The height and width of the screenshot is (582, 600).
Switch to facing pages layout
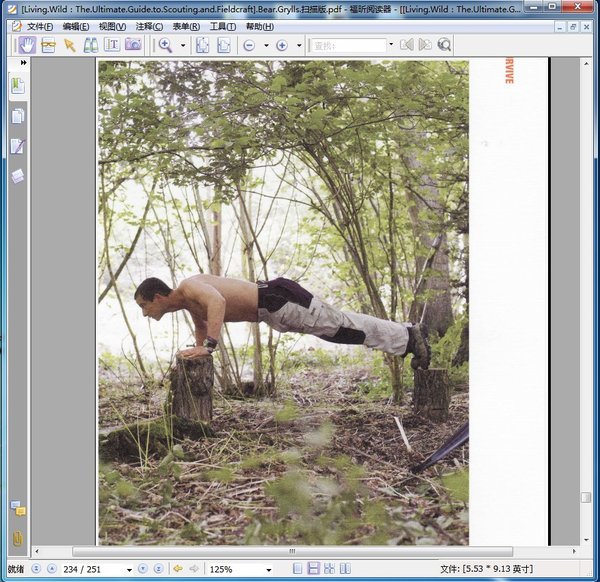click(329, 569)
